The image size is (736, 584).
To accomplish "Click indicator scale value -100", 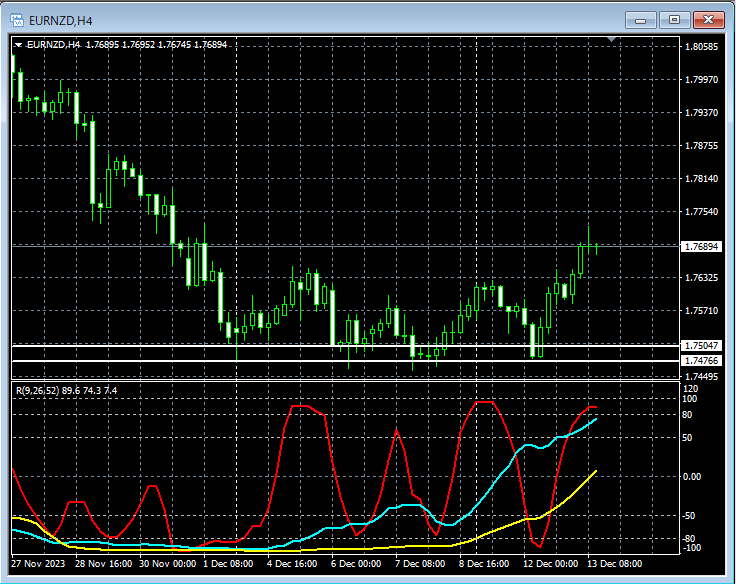I will pos(690,548).
